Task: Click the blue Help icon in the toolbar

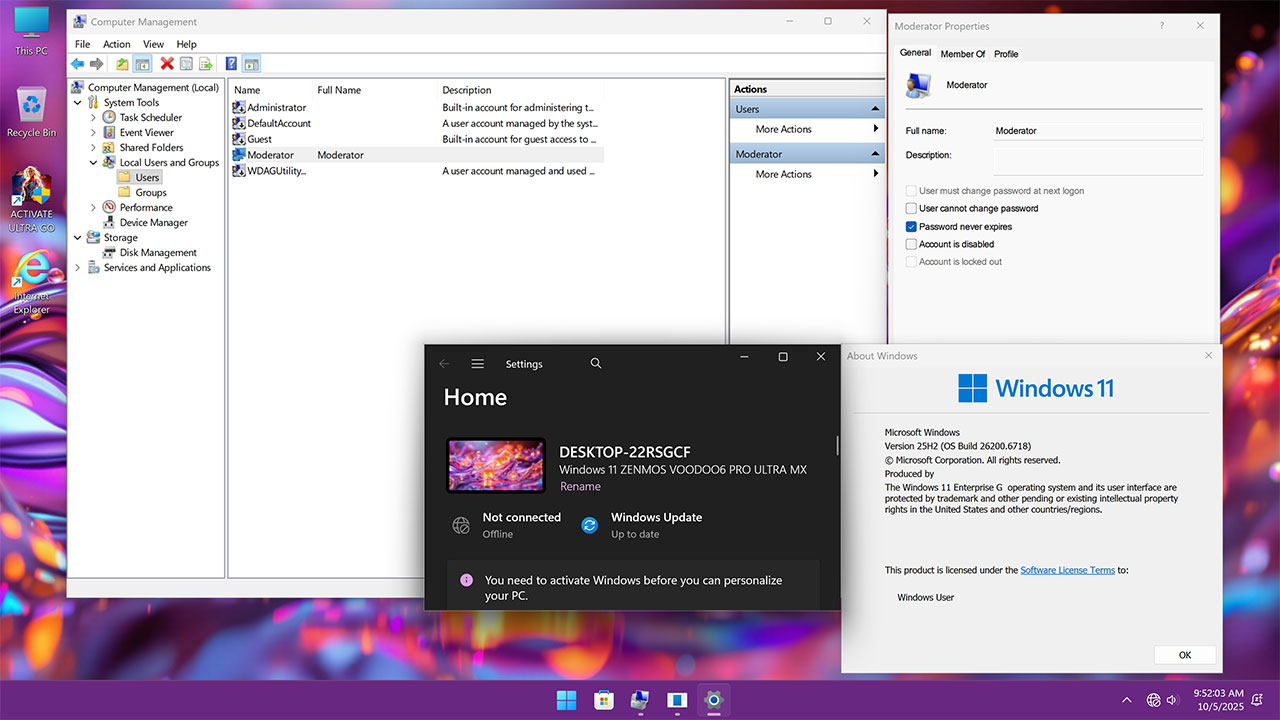Action: 231,64
